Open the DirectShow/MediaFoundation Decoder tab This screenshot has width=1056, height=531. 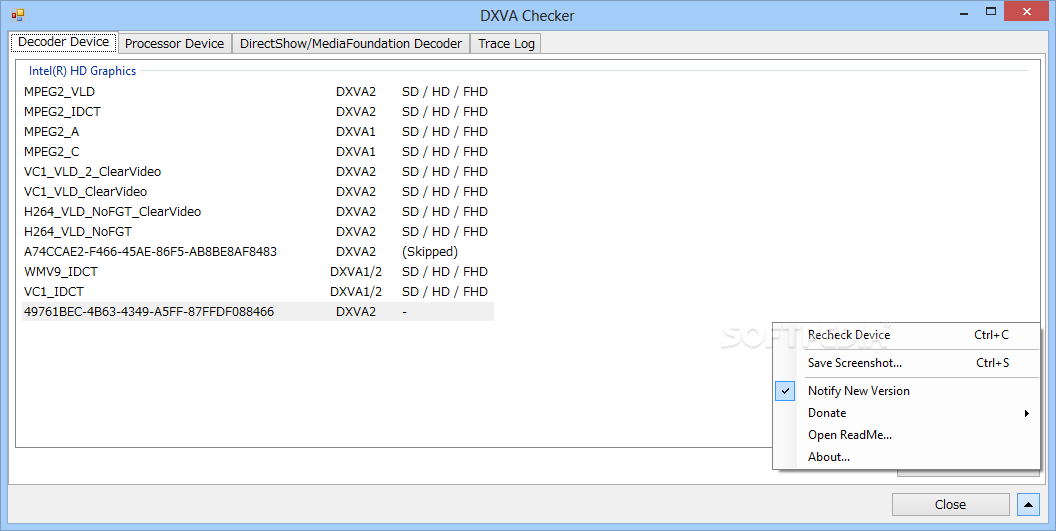coord(351,44)
